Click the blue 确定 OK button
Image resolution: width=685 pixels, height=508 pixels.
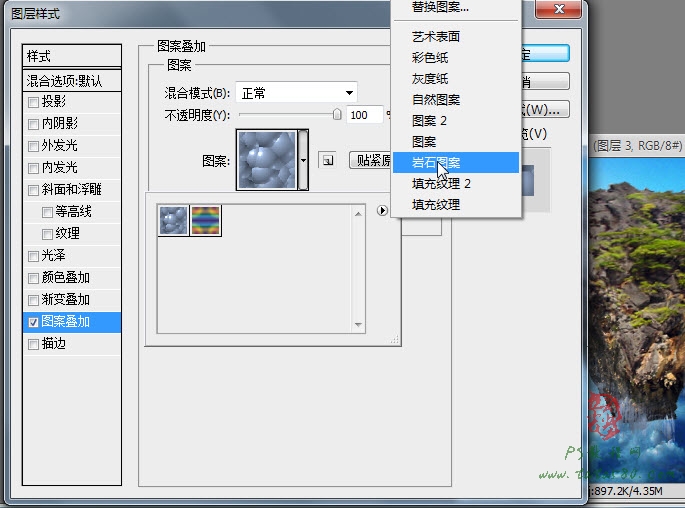tap(545, 53)
